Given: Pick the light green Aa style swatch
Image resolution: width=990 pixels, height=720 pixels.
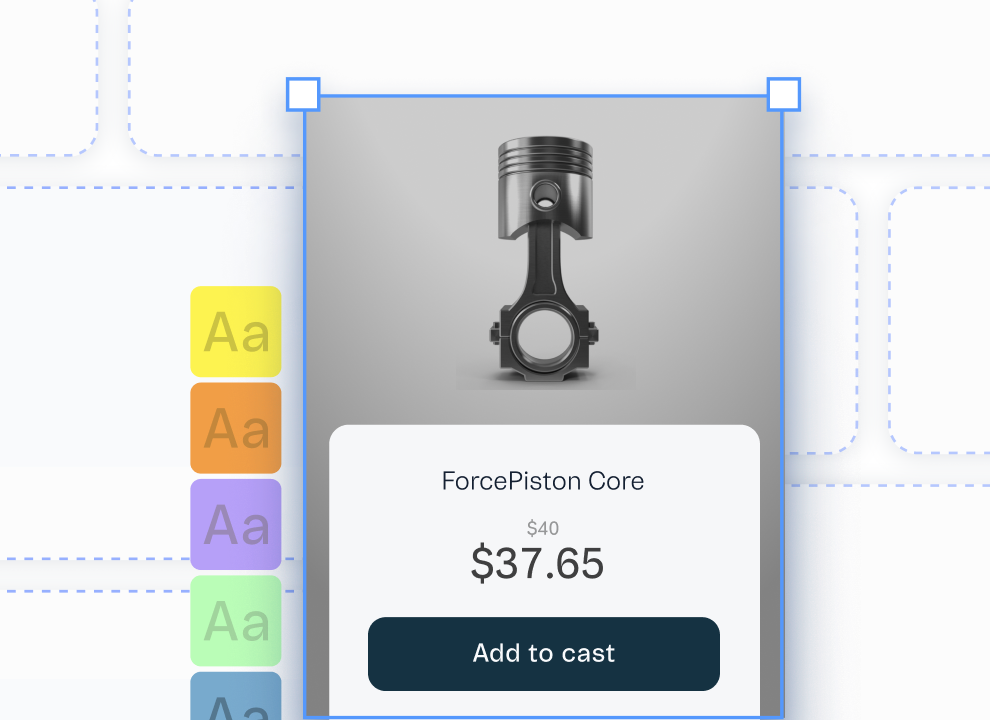Looking at the screenshot, I should pyautogui.click(x=236, y=620).
